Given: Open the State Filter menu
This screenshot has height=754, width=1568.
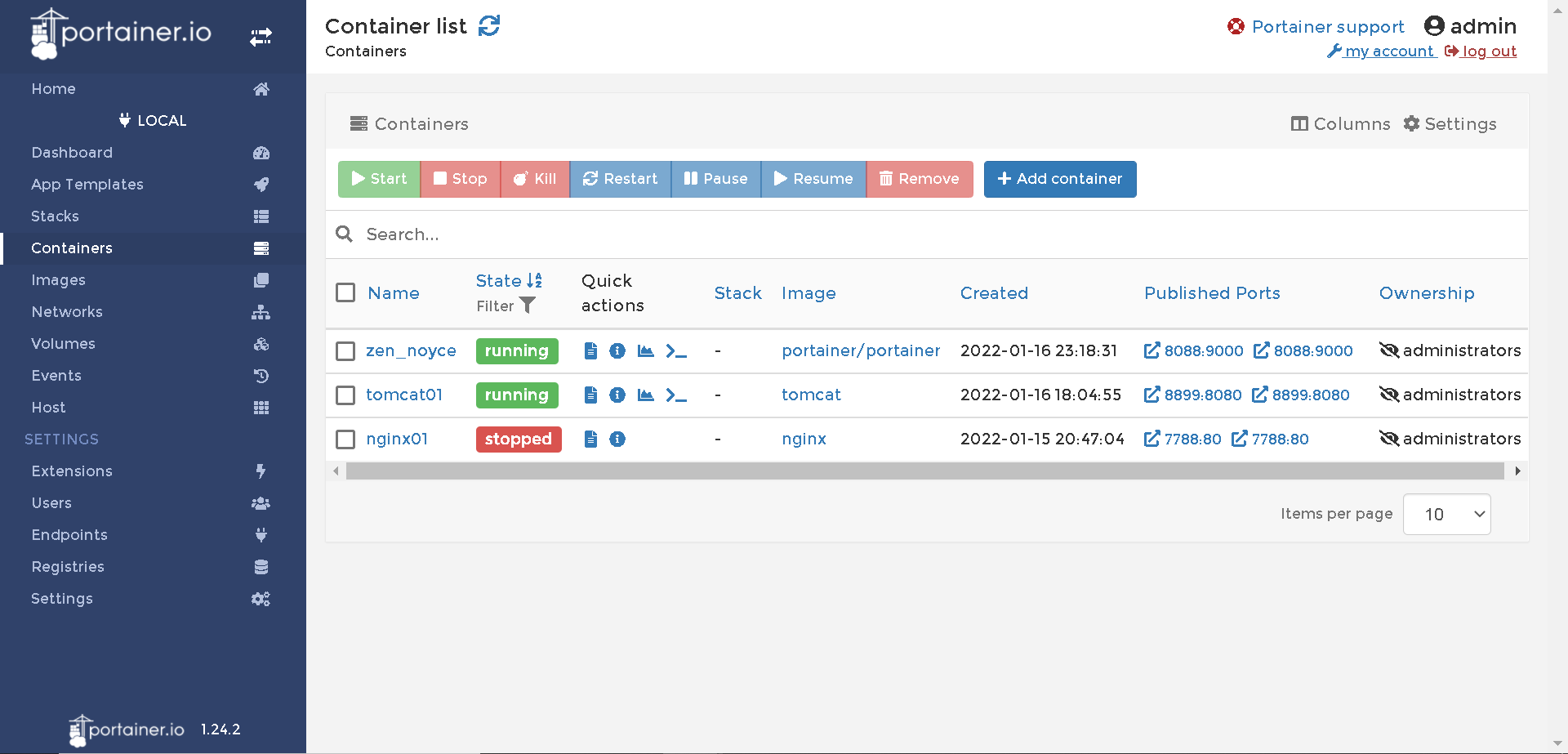Looking at the screenshot, I should (506, 306).
